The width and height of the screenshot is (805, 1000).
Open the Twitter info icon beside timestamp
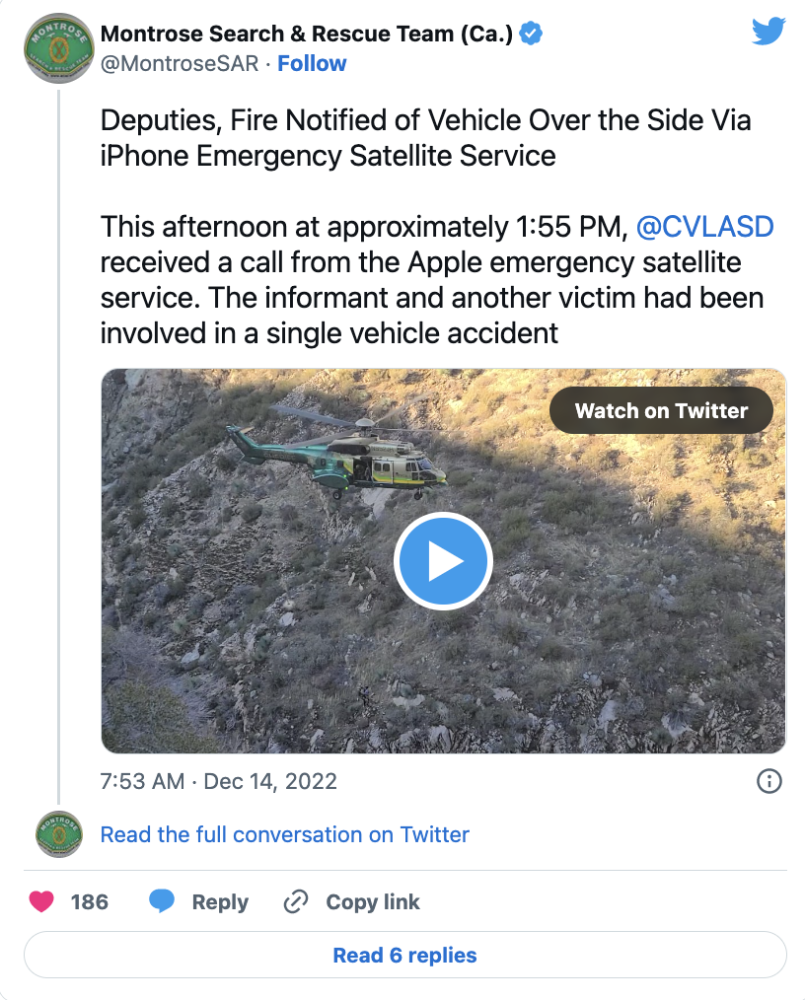coord(769,781)
